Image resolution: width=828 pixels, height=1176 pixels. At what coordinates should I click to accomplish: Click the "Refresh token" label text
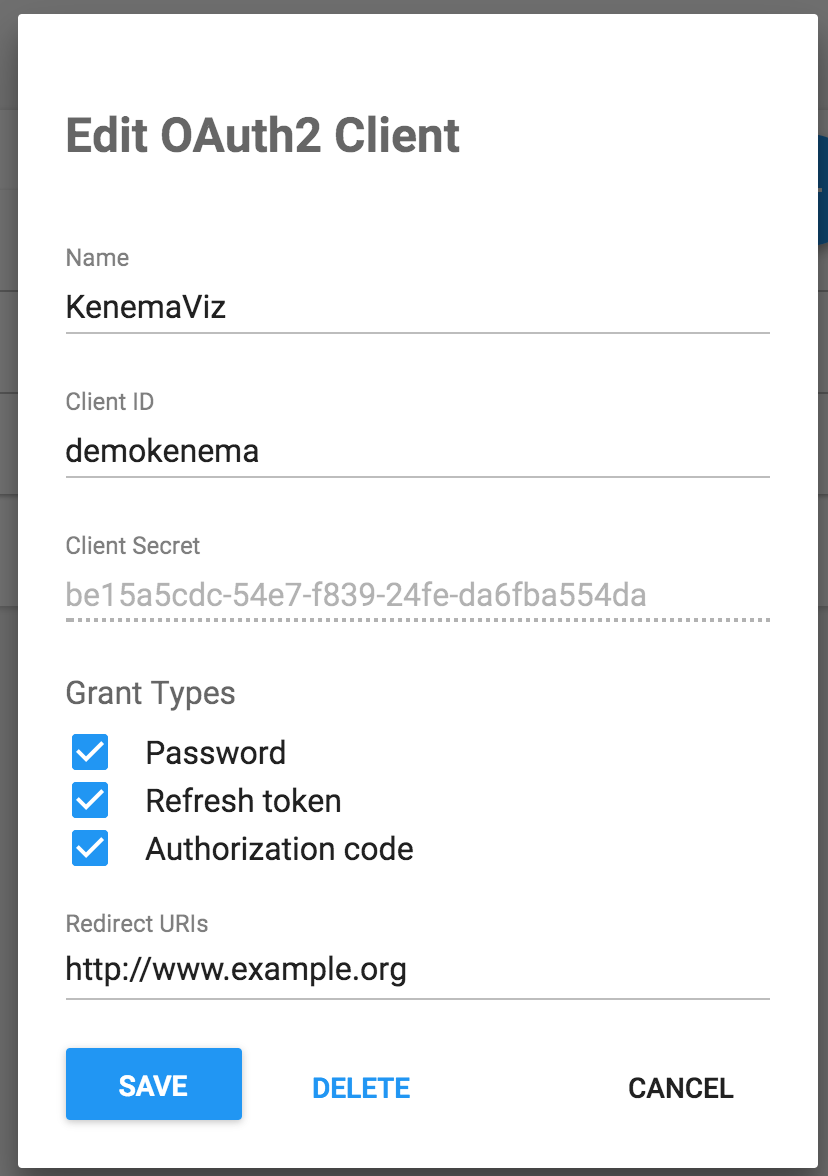coord(243,800)
